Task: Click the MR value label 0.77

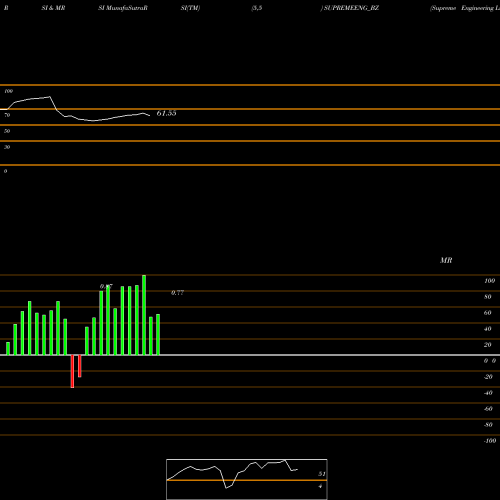Action: pyautogui.click(x=177, y=293)
